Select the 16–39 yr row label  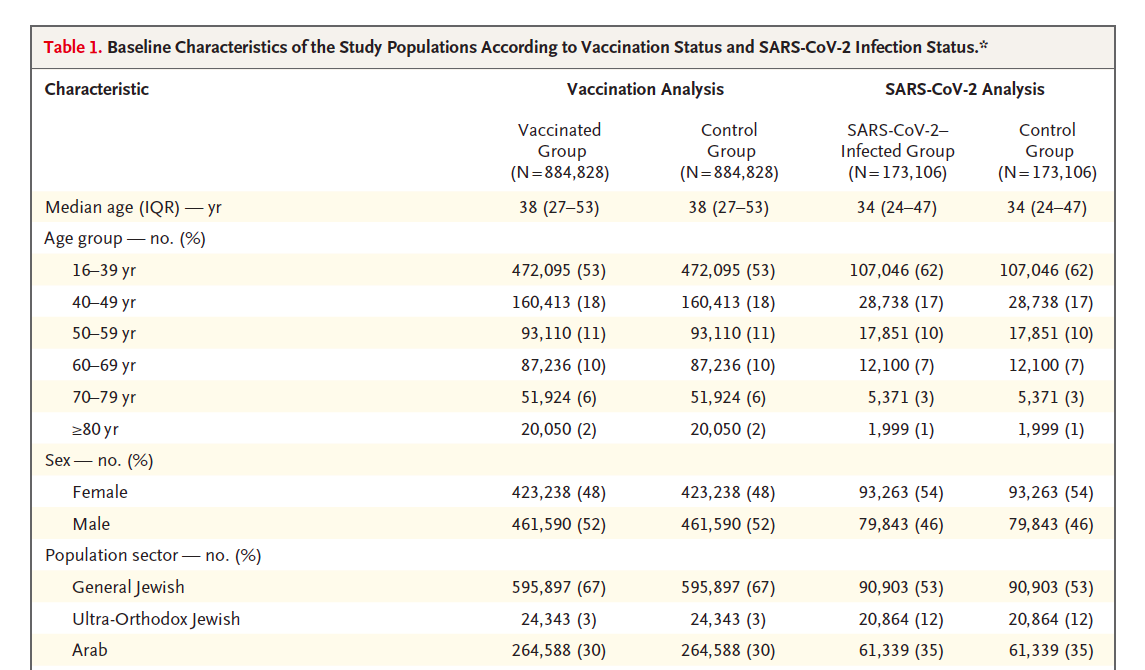pos(104,271)
